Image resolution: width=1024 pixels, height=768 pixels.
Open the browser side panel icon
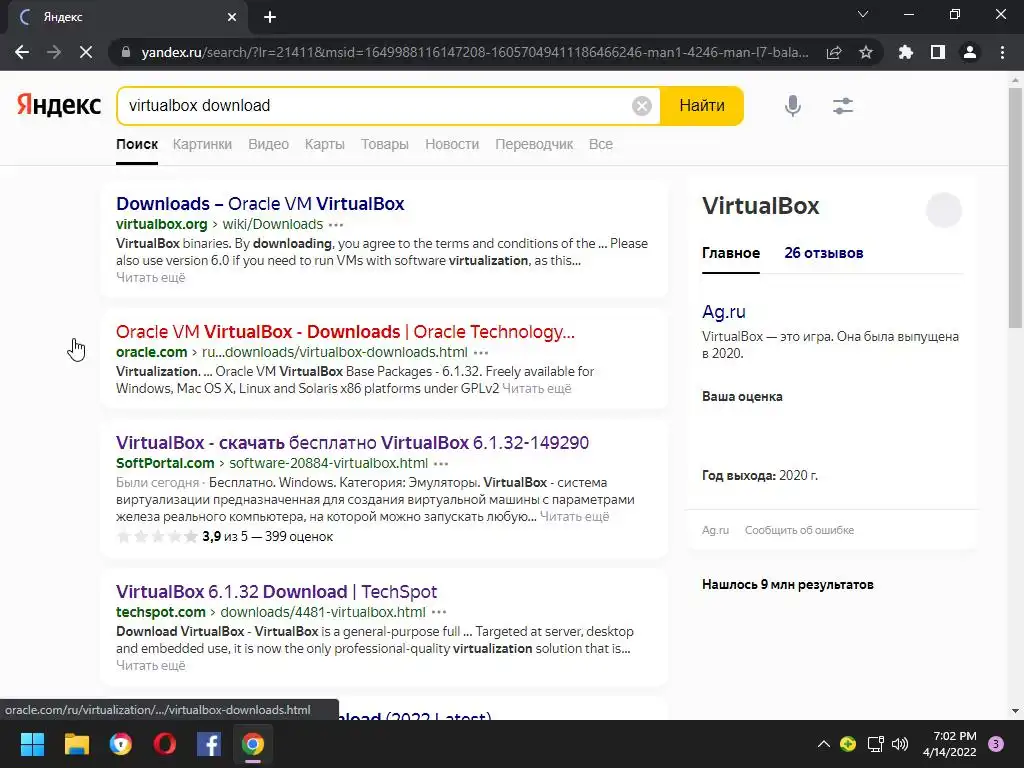[x=938, y=52]
